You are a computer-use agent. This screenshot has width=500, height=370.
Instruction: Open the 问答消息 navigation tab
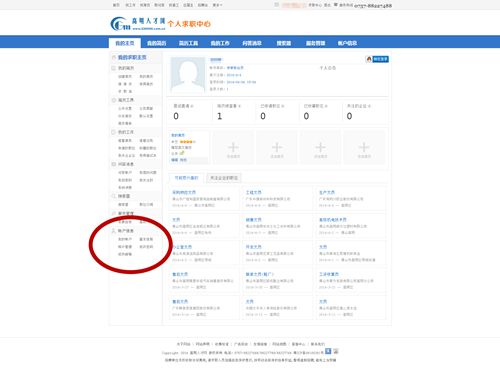pyautogui.click(x=252, y=43)
